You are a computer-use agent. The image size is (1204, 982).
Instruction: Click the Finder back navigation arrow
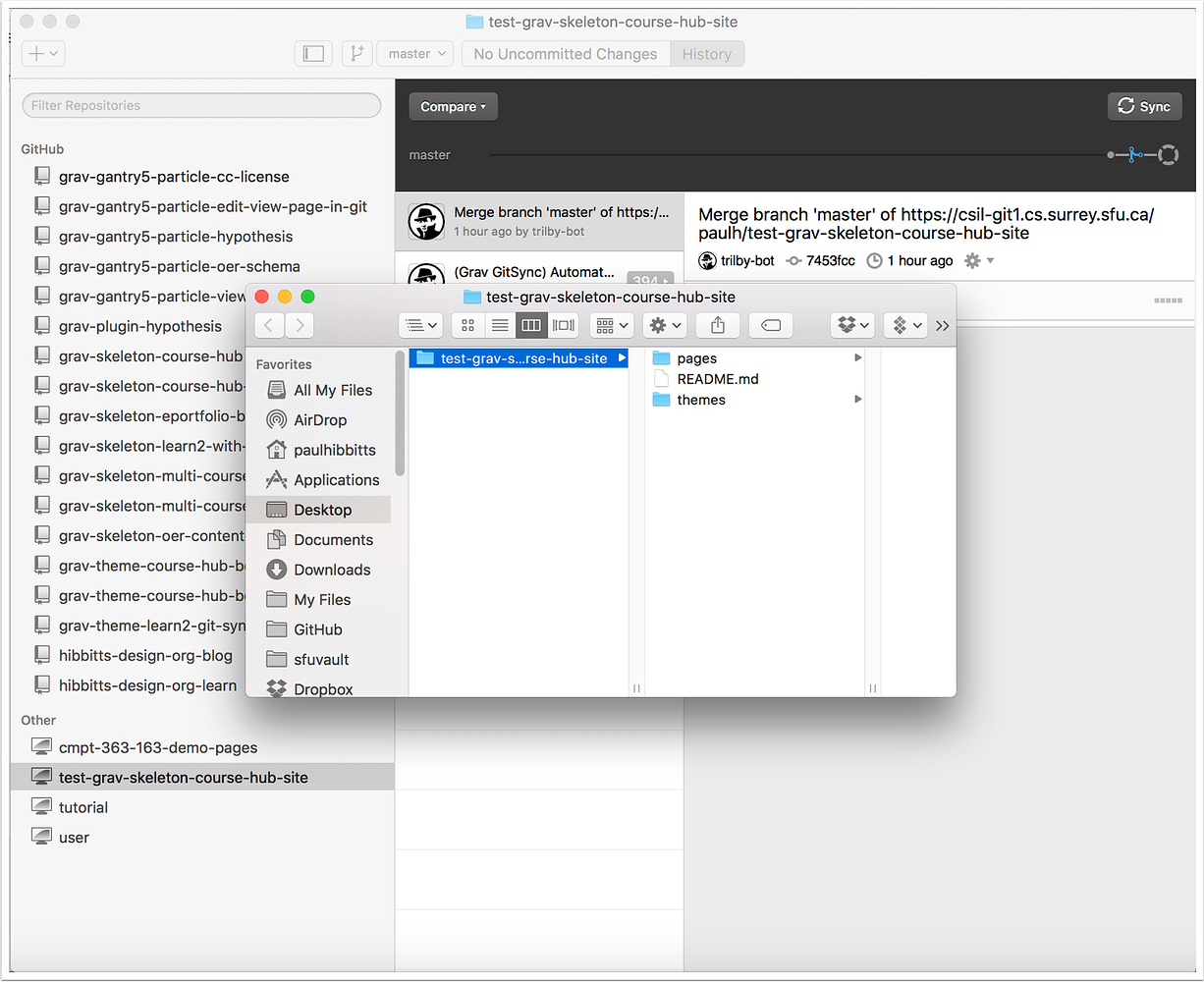(x=269, y=325)
